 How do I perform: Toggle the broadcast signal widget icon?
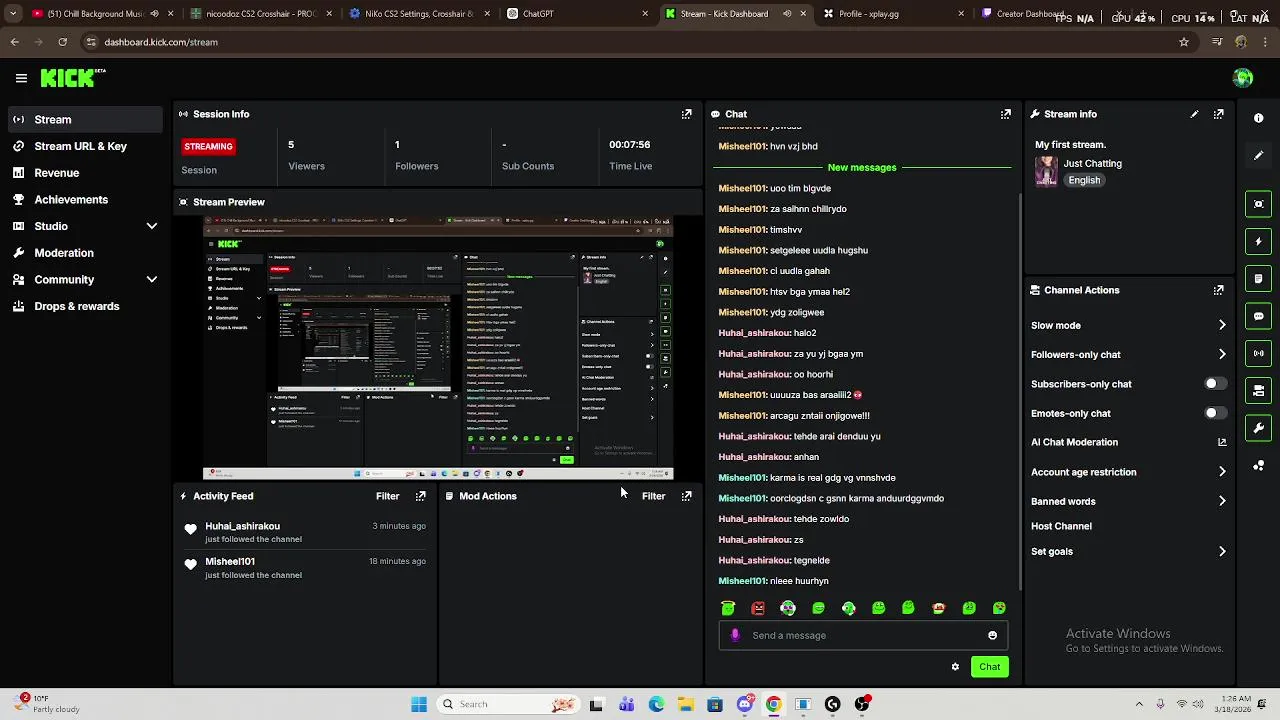coord(1258,353)
